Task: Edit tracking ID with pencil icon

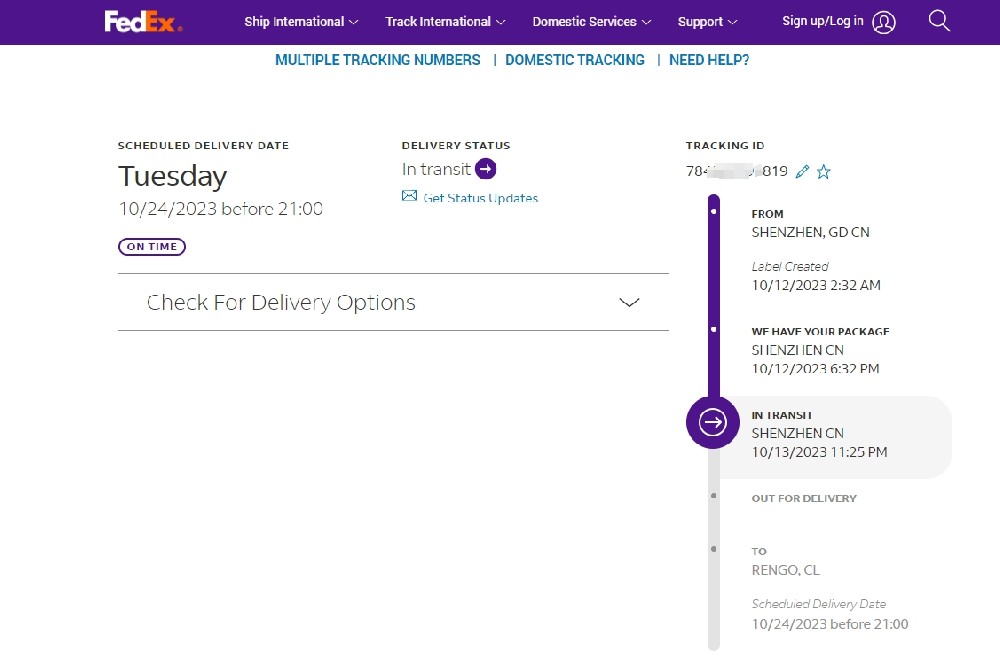Action: (x=802, y=172)
